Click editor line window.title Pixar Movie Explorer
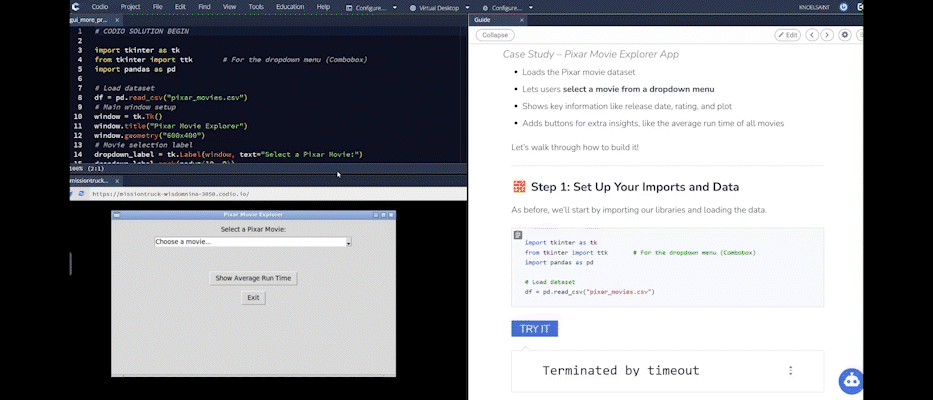Viewport: 933px width, 400px height. point(170,126)
